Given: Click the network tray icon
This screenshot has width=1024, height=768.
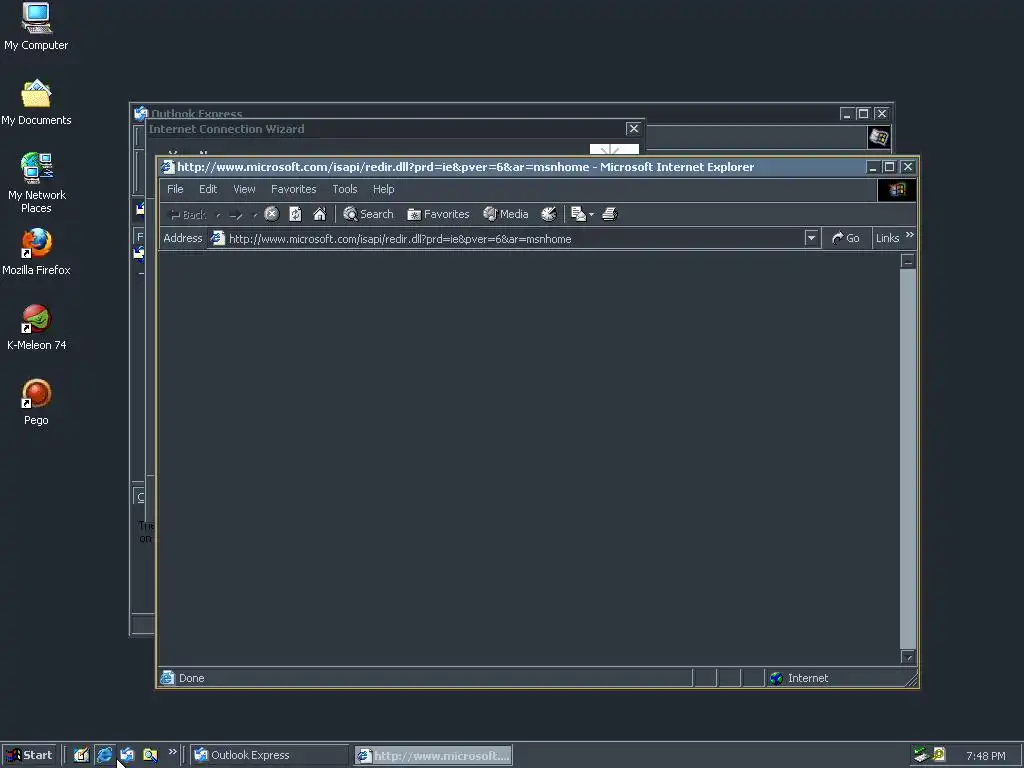Looking at the screenshot, I should click(x=921, y=755).
